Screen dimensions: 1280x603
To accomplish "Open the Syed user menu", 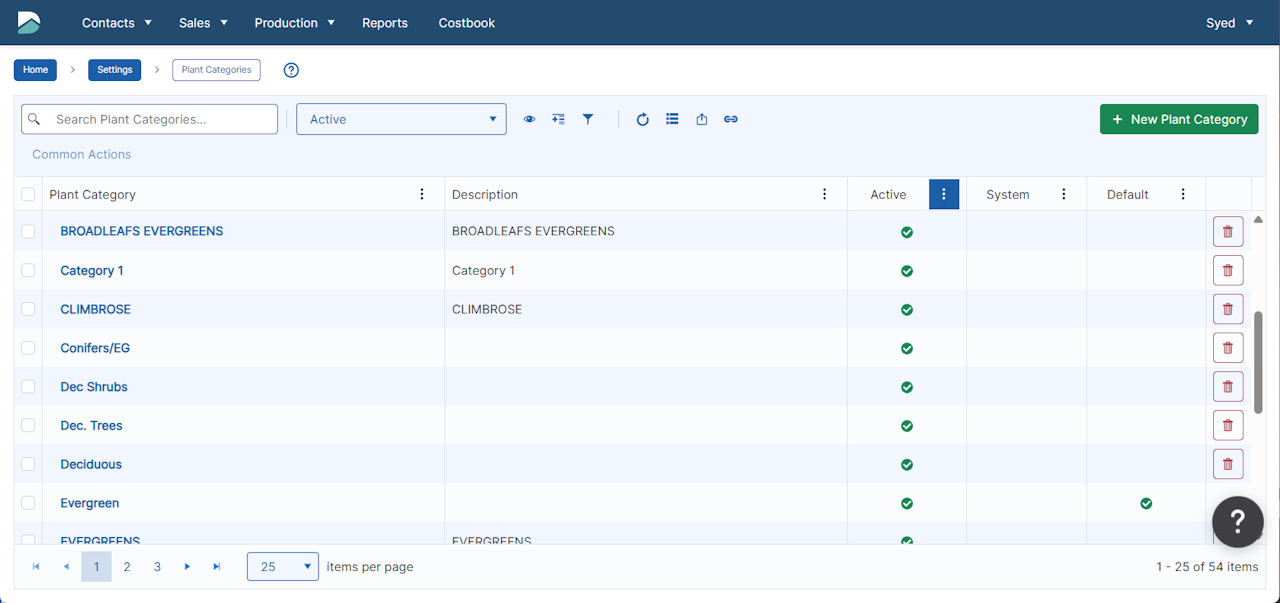I will [1229, 23].
